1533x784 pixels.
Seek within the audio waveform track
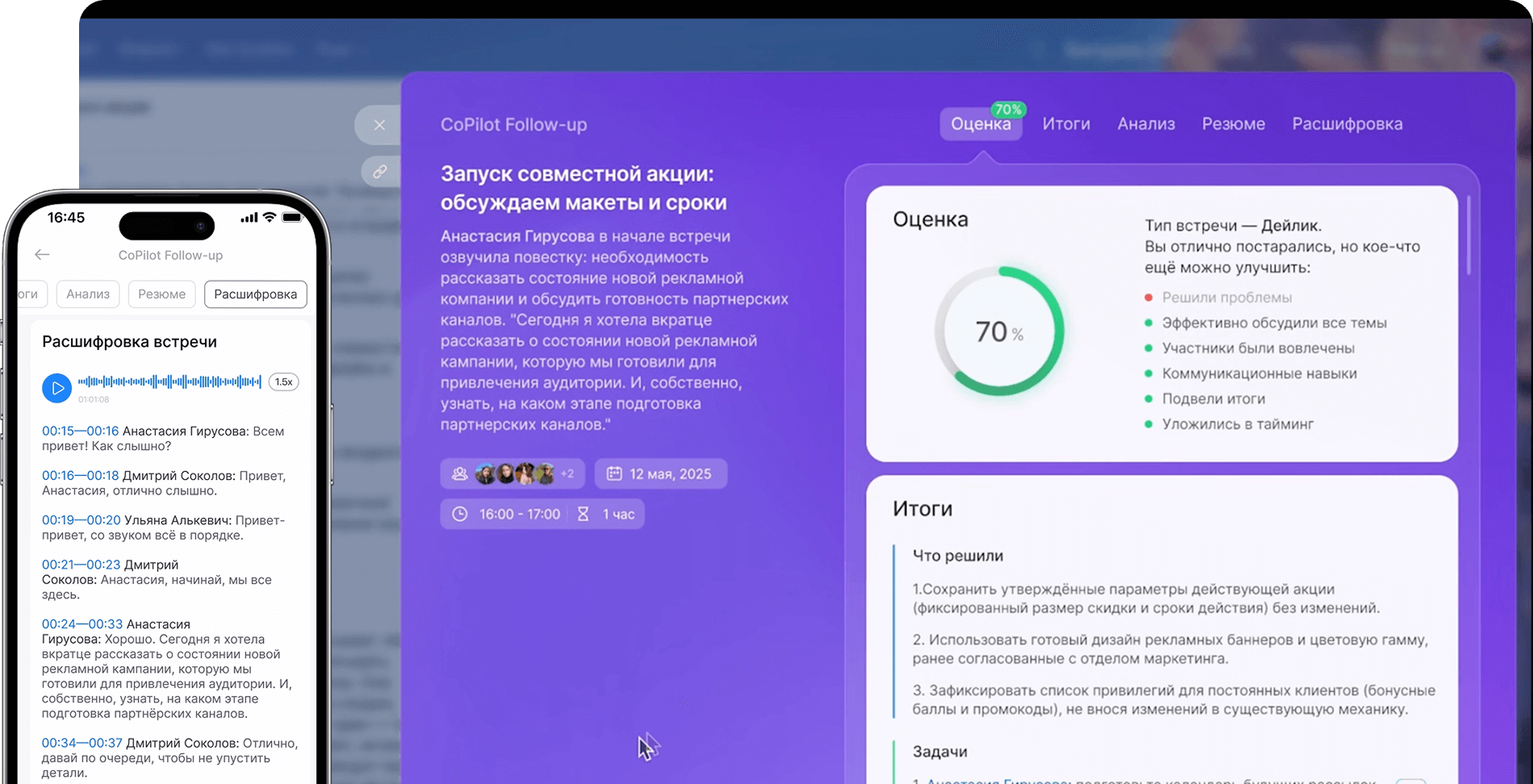[x=169, y=382]
